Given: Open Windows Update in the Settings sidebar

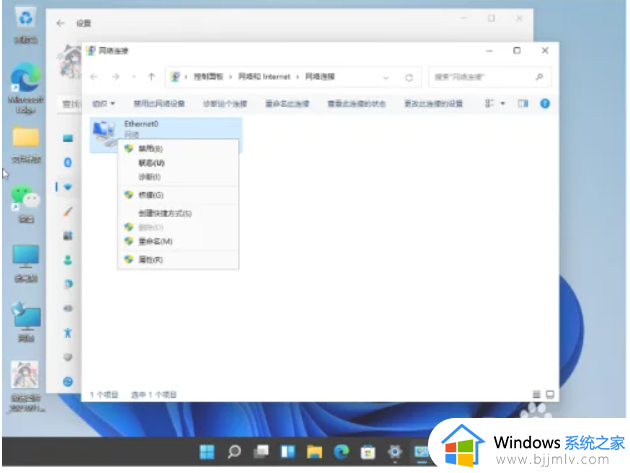Looking at the screenshot, I should coord(68,381).
